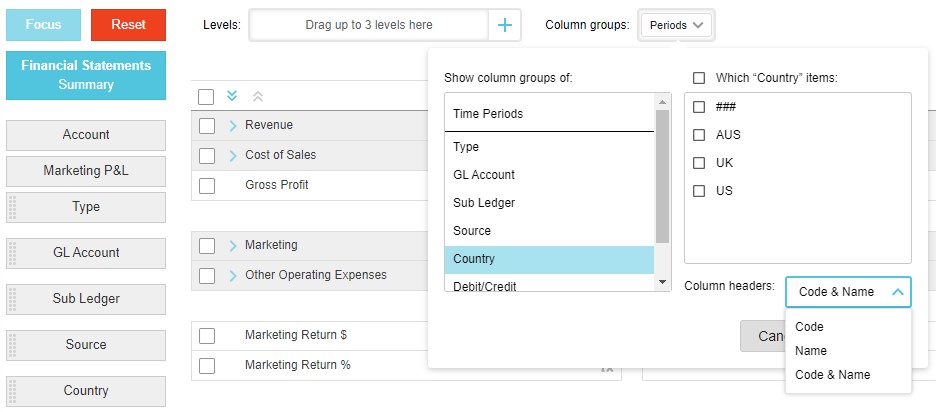Viewport: 936px width, 412px height.
Task: Click the Financial Statements Summary tile
Action: [86, 75]
